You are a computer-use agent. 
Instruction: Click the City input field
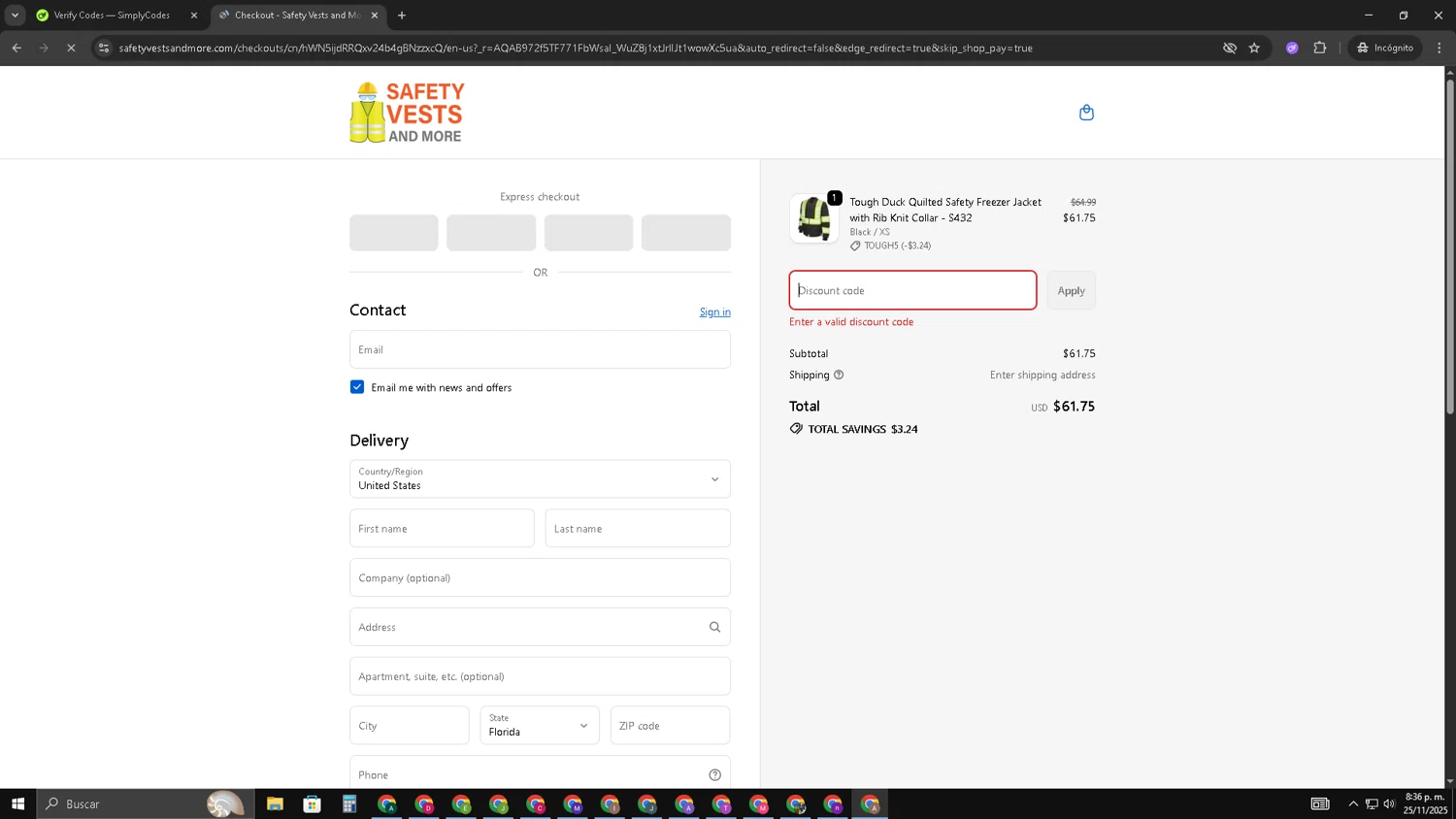[x=409, y=725]
